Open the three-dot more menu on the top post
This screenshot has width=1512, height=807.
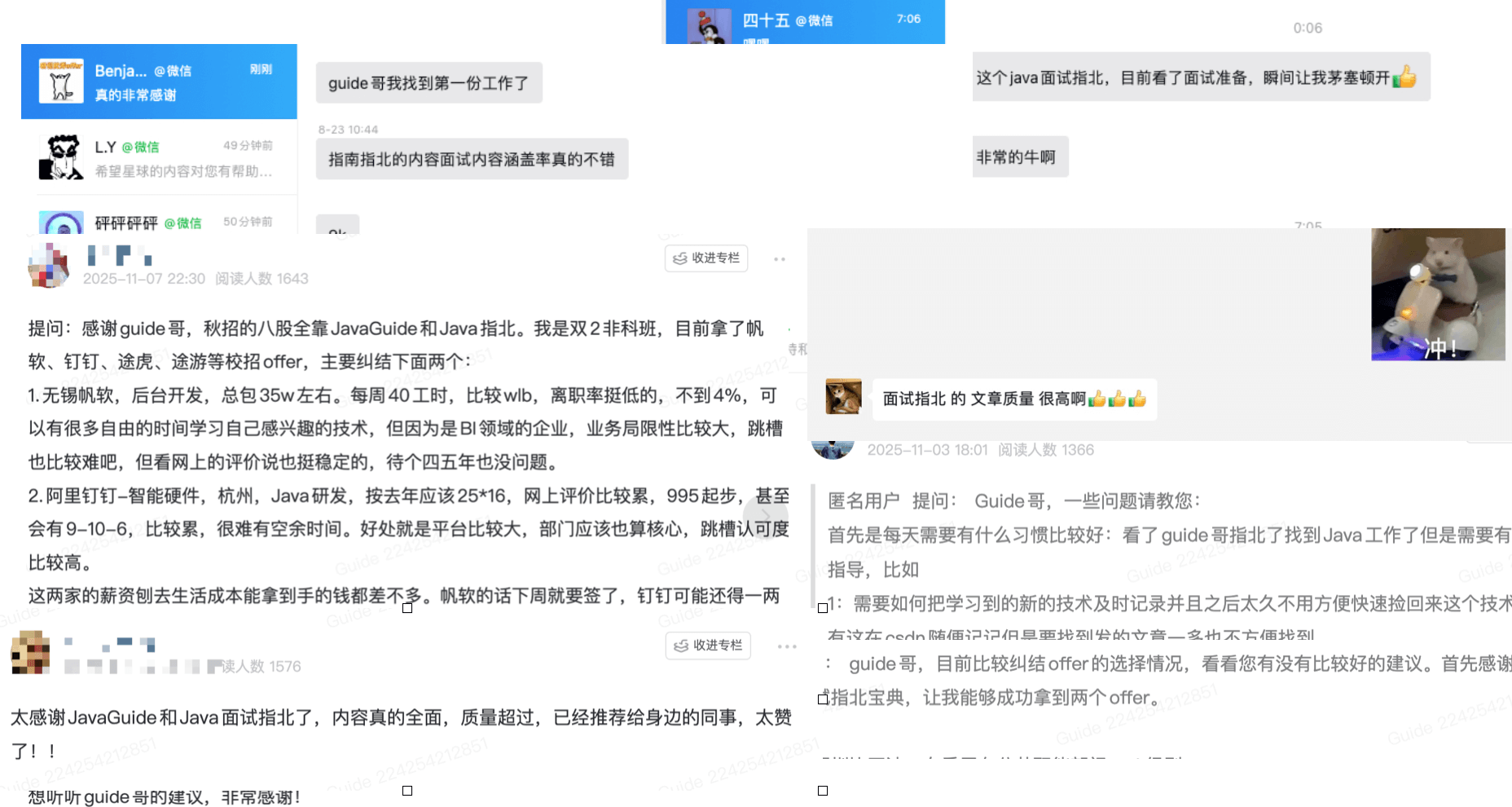[x=780, y=258]
